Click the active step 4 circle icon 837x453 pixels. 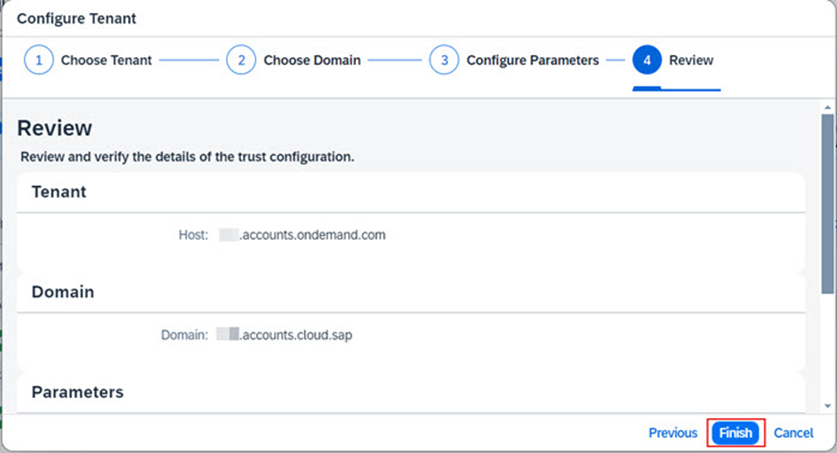(x=646, y=60)
